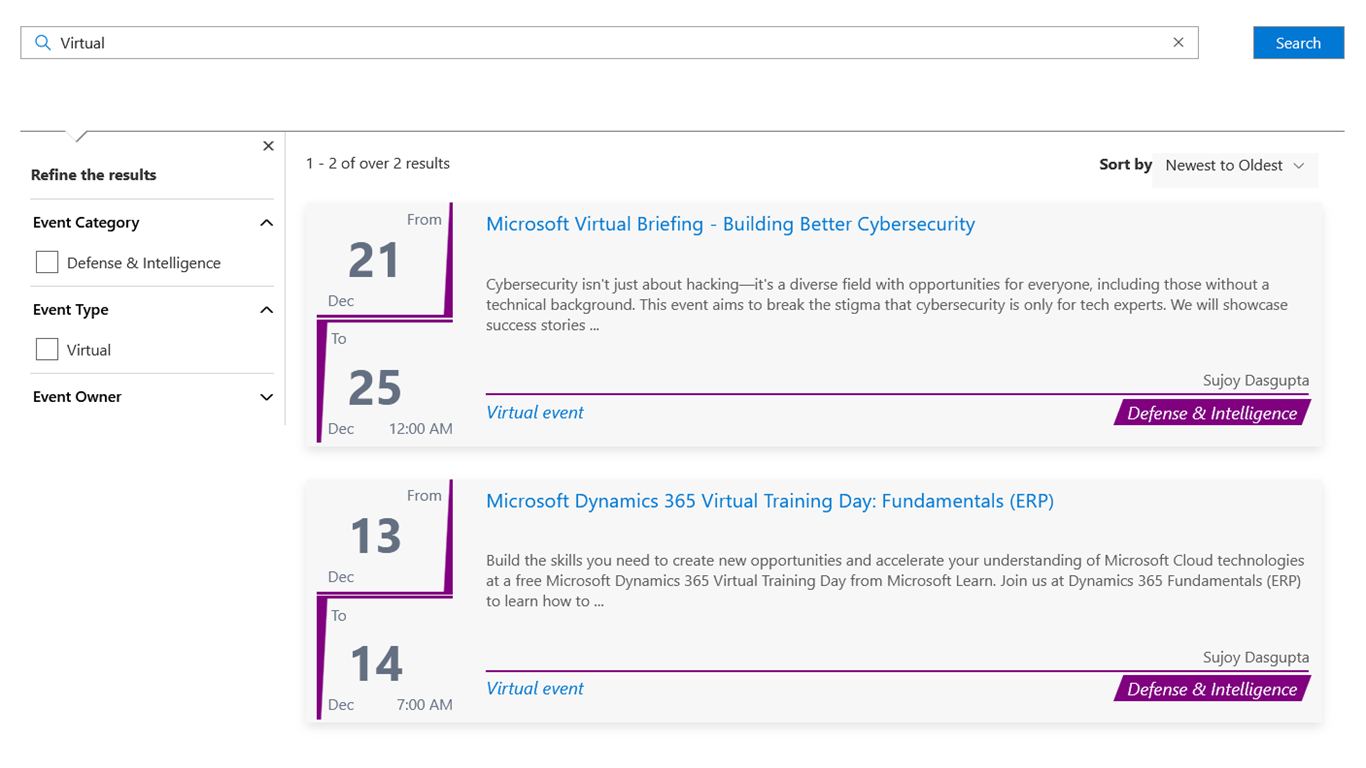The height and width of the screenshot is (768, 1366).
Task: Focus the search field containing Virtual
Action: 600,43
